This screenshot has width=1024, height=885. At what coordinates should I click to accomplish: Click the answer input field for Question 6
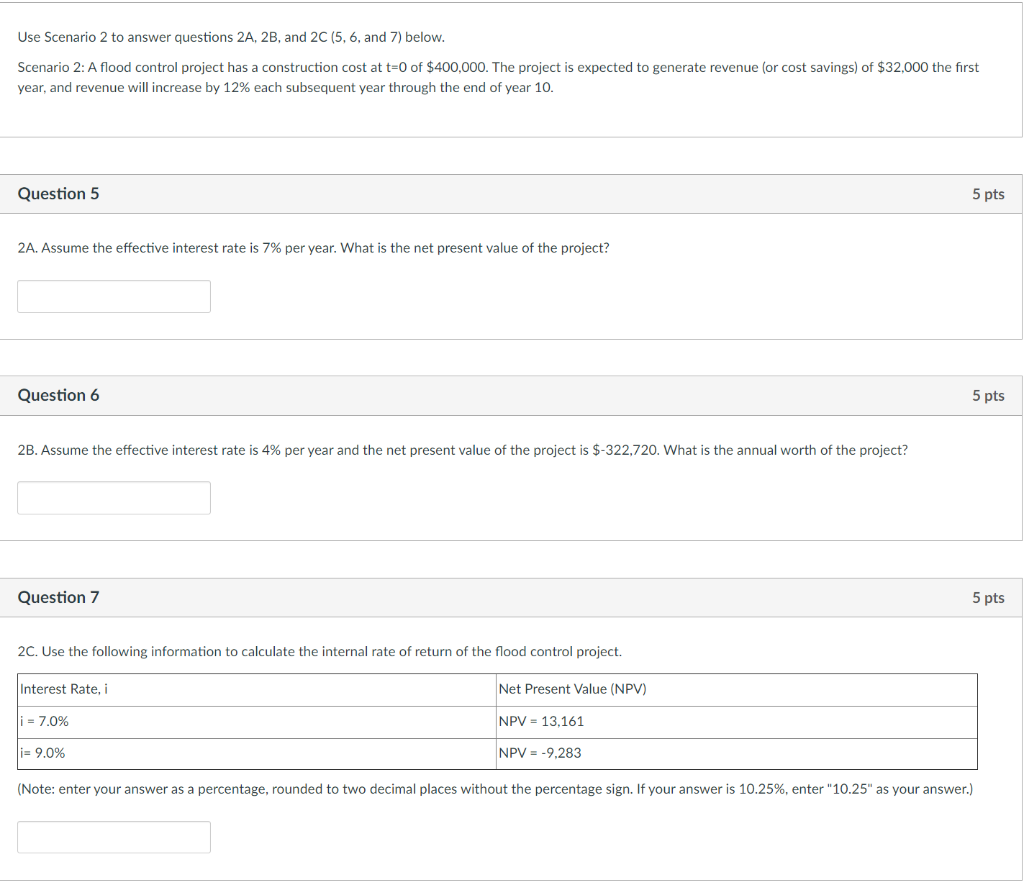pos(113,497)
